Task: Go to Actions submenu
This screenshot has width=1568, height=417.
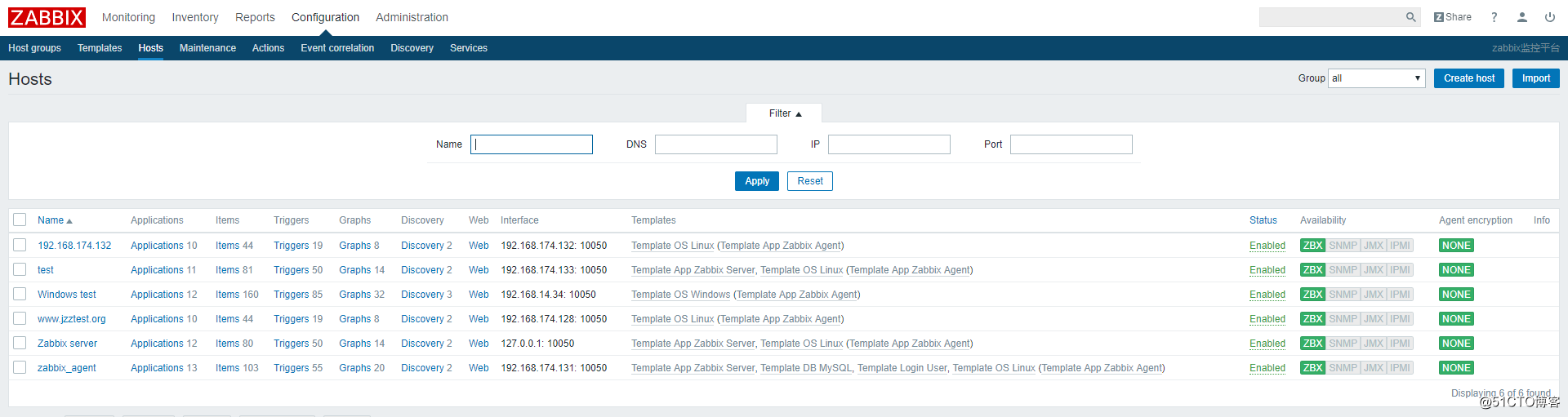Action: pos(268,48)
